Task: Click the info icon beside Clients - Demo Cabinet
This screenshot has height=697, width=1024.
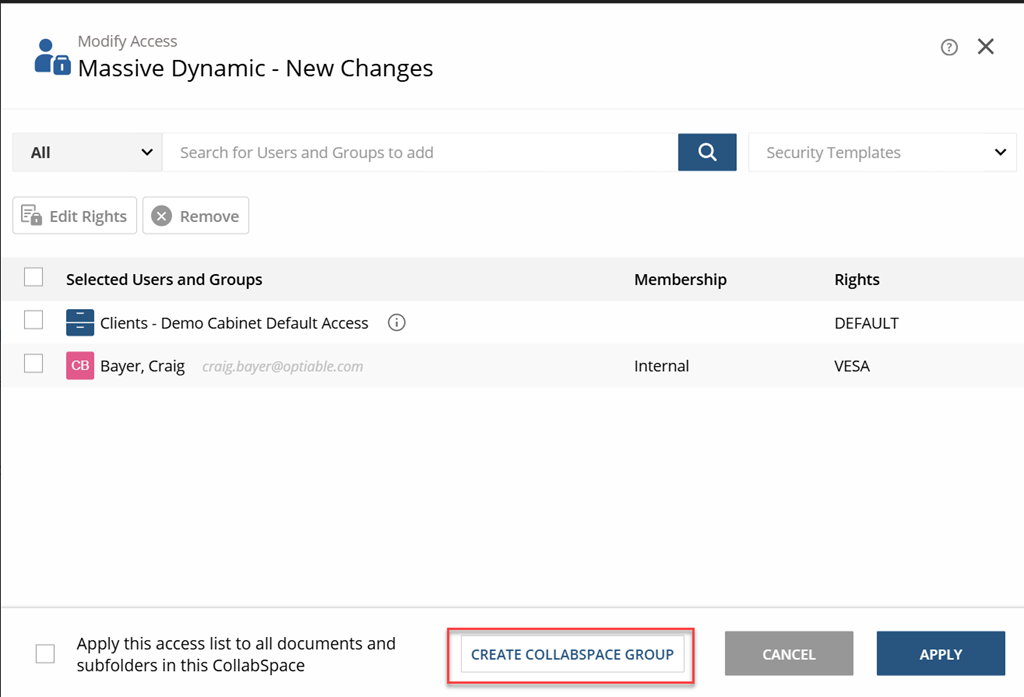Action: point(396,323)
